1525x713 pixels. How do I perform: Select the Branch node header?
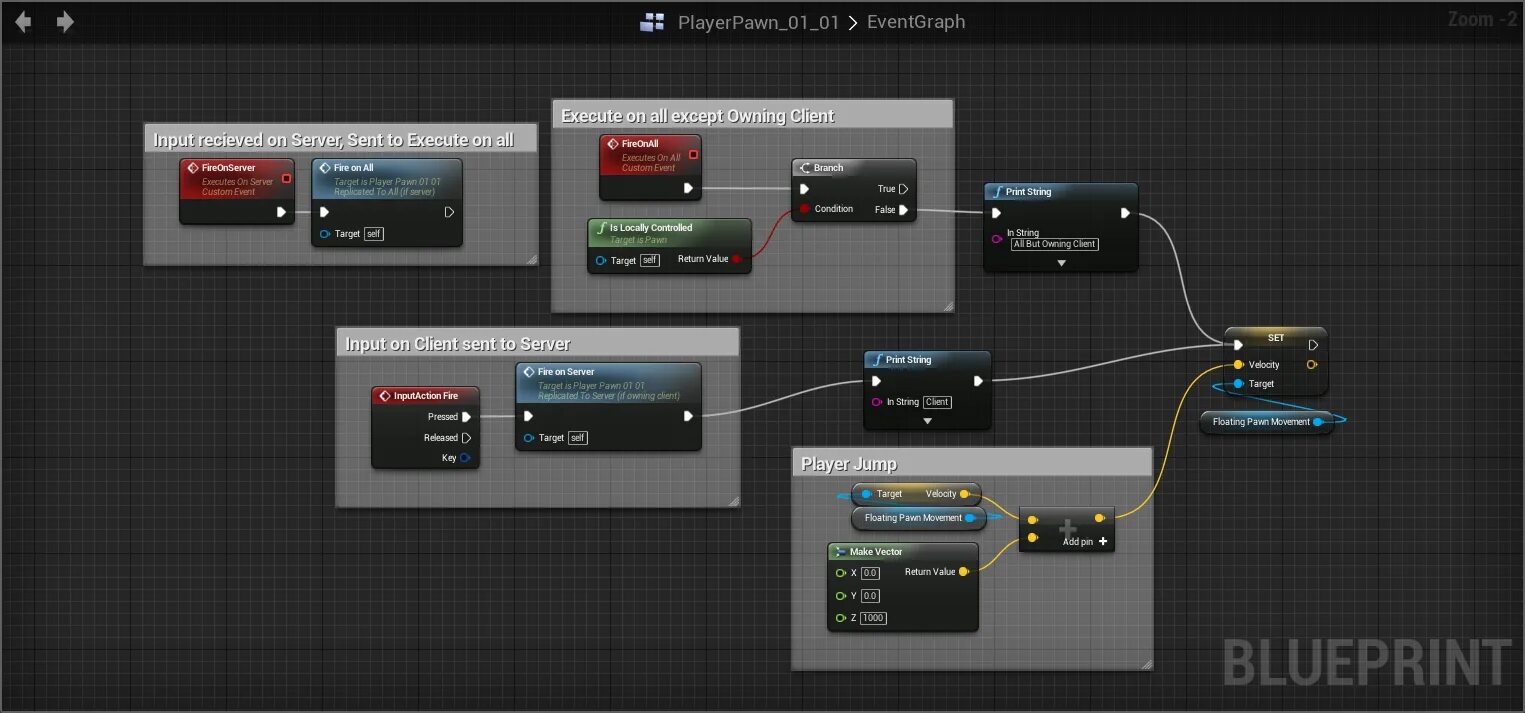(854, 168)
